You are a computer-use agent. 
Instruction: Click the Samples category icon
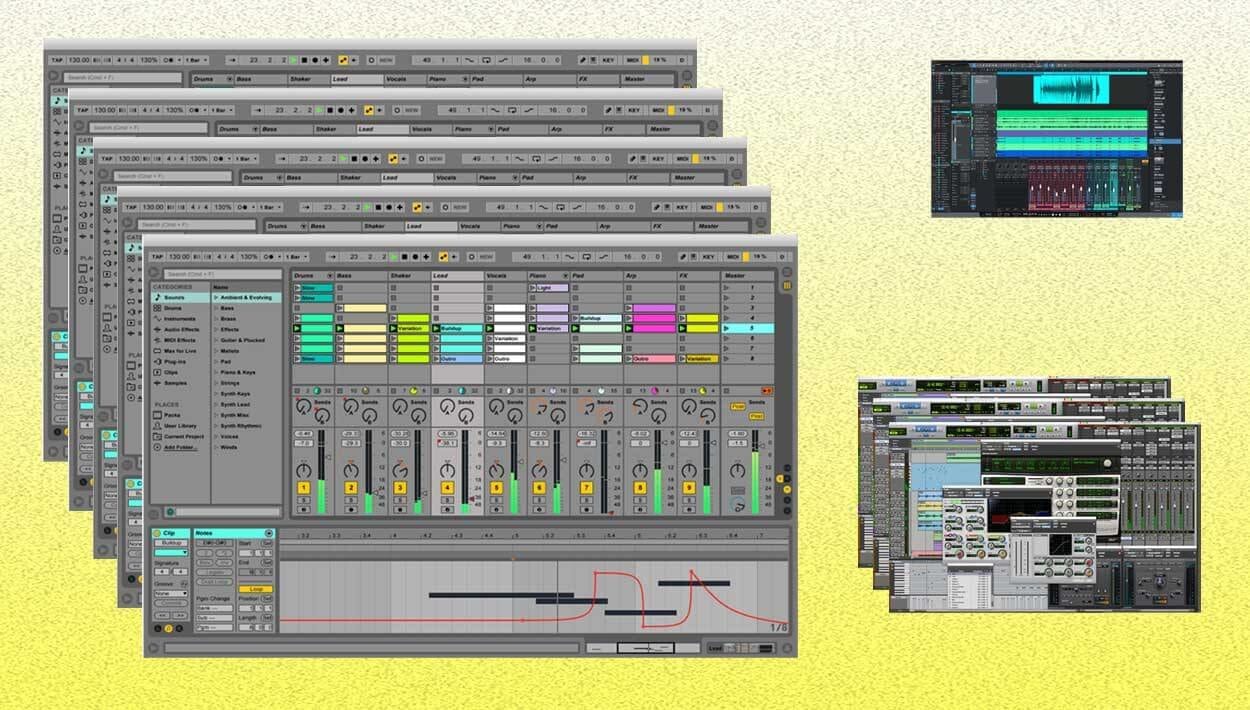coord(158,383)
